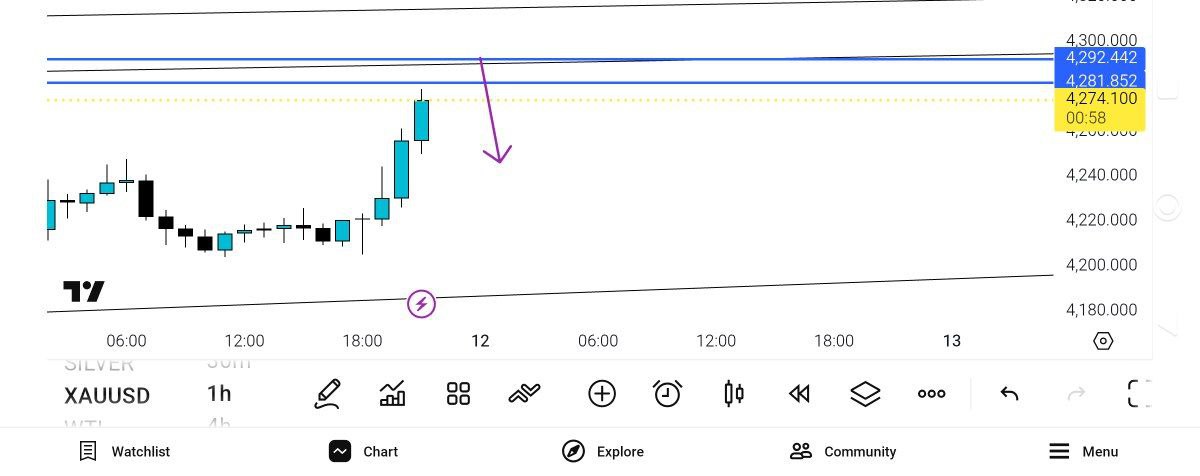This screenshot has height=476, width=1200.
Task: Open chart settings hexagon gear icon
Action: click(x=1103, y=341)
